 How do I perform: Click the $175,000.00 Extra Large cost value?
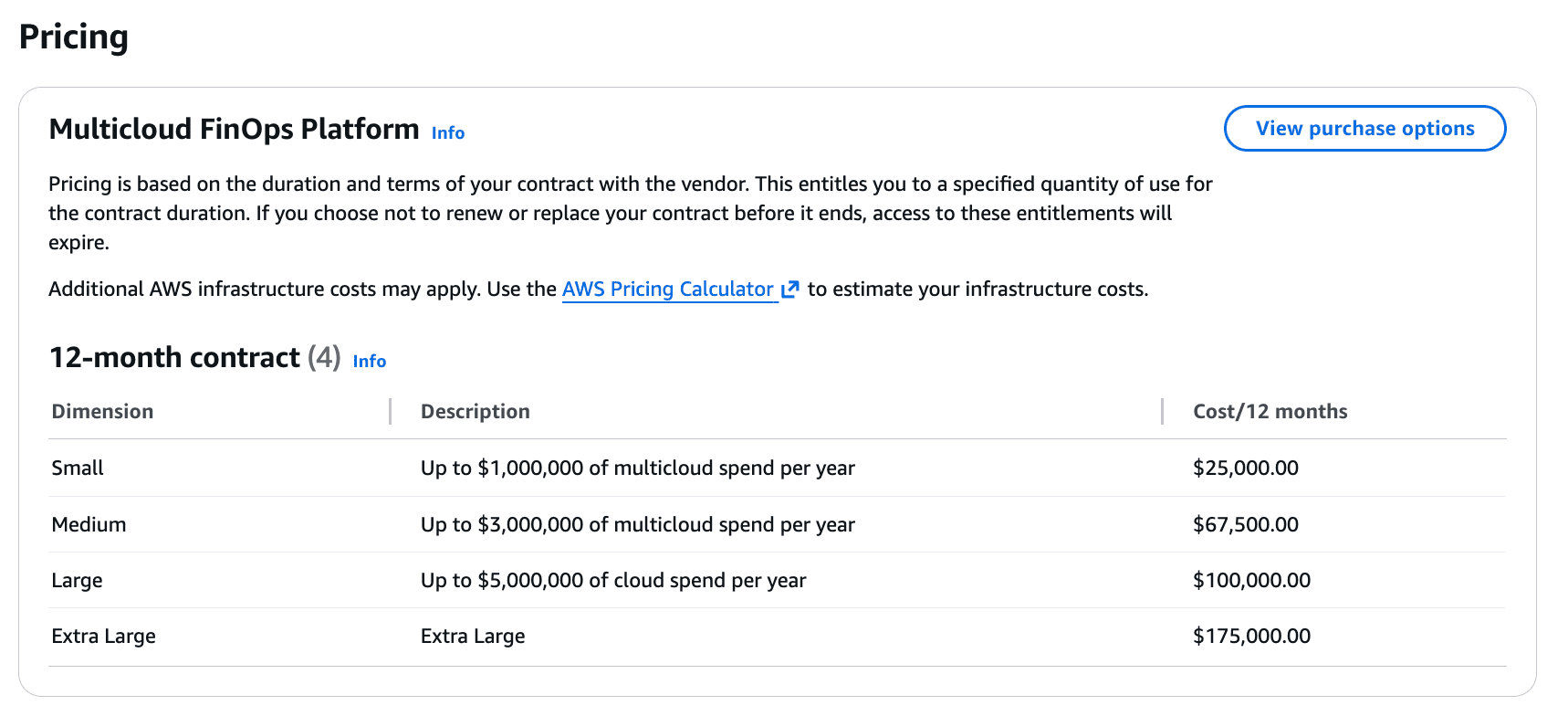pyautogui.click(x=1251, y=636)
